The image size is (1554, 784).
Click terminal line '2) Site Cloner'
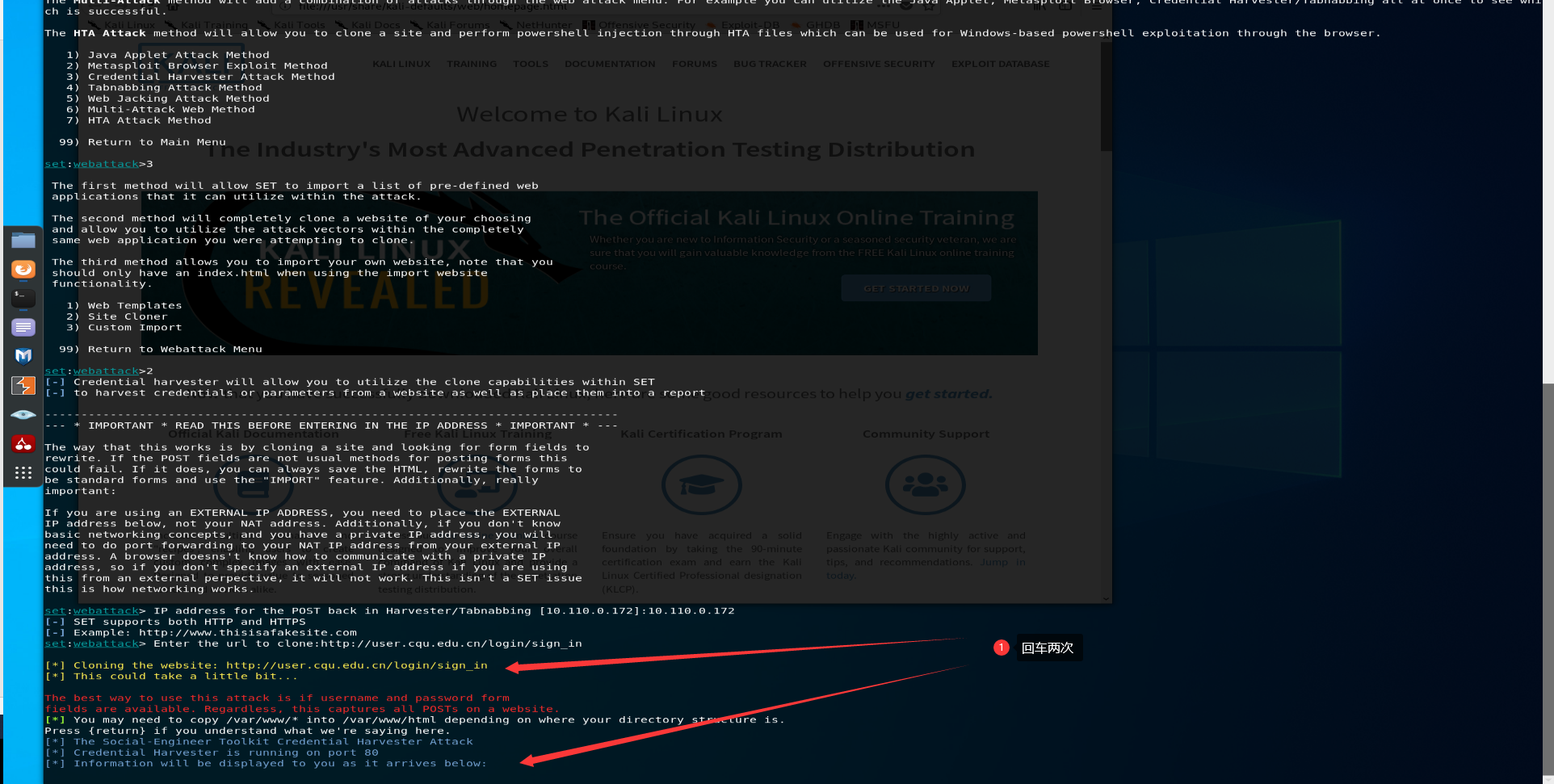click(117, 317)
